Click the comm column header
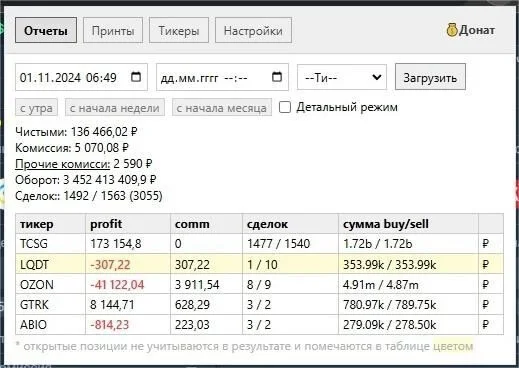Viewport: 519px width, 368px height. point(206,224)
